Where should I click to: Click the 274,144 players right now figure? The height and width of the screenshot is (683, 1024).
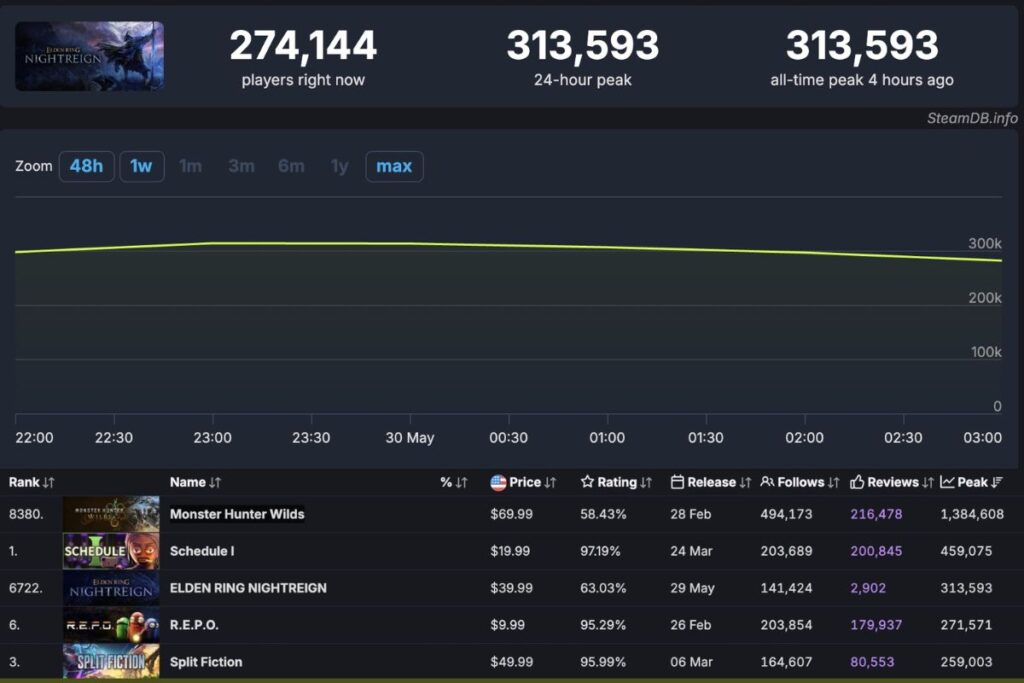point(303,46)
